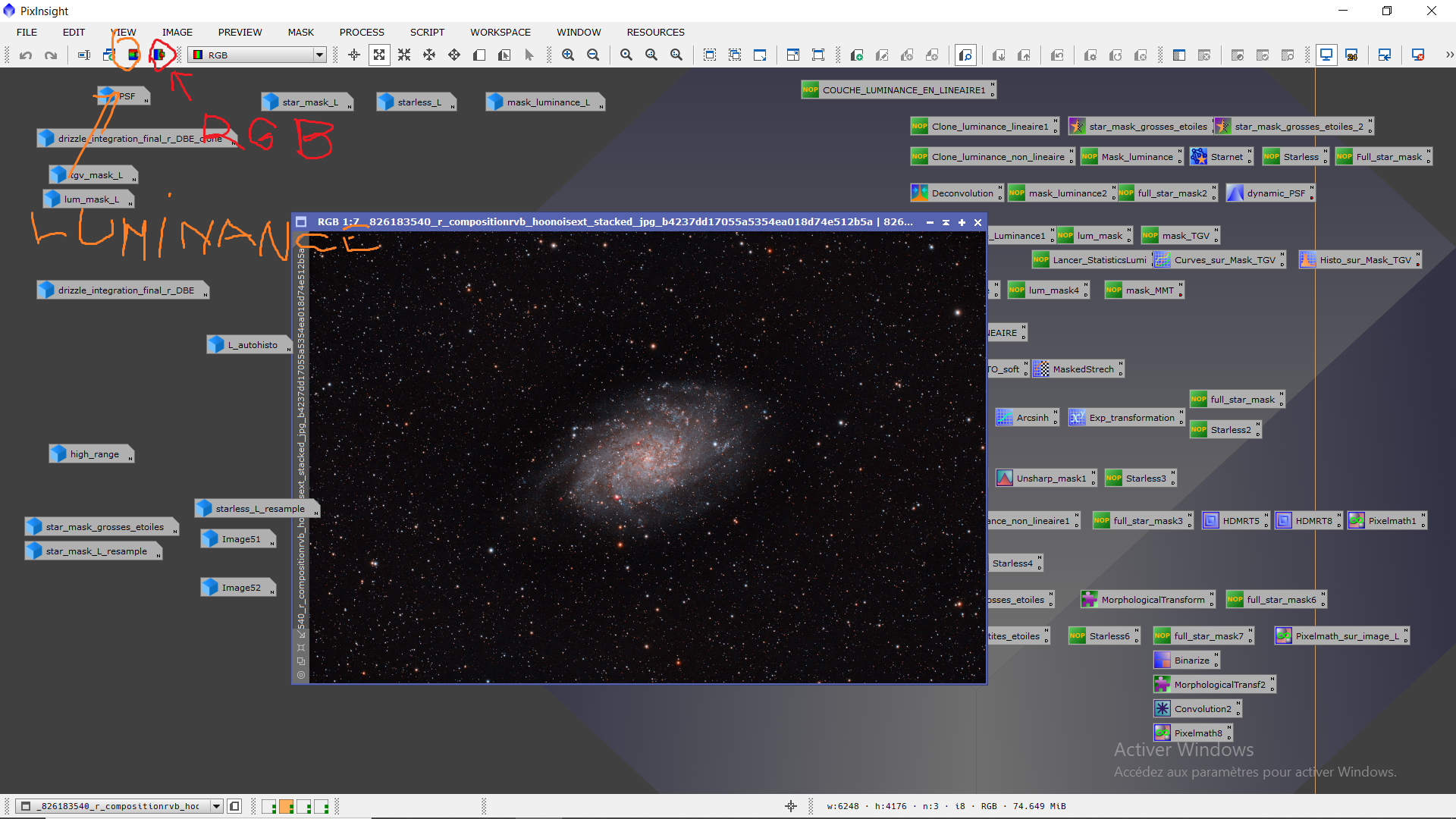Screen dimensions: 1456x819
Task: Click the Zoom Out magnifier icon
Action: [x=593, y=55]
